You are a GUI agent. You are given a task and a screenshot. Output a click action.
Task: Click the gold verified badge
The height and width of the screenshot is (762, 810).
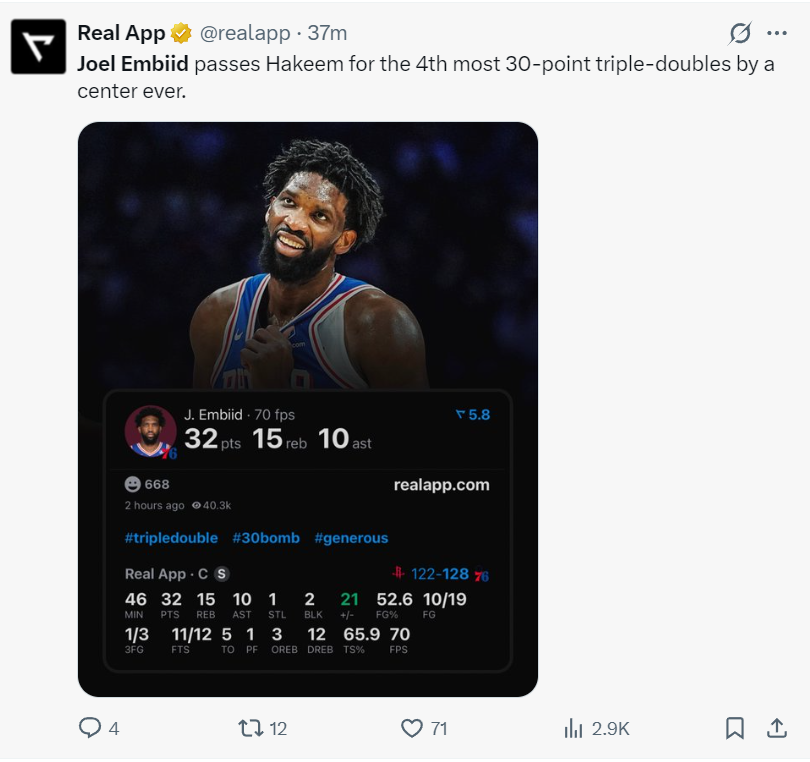pos(181,33)
